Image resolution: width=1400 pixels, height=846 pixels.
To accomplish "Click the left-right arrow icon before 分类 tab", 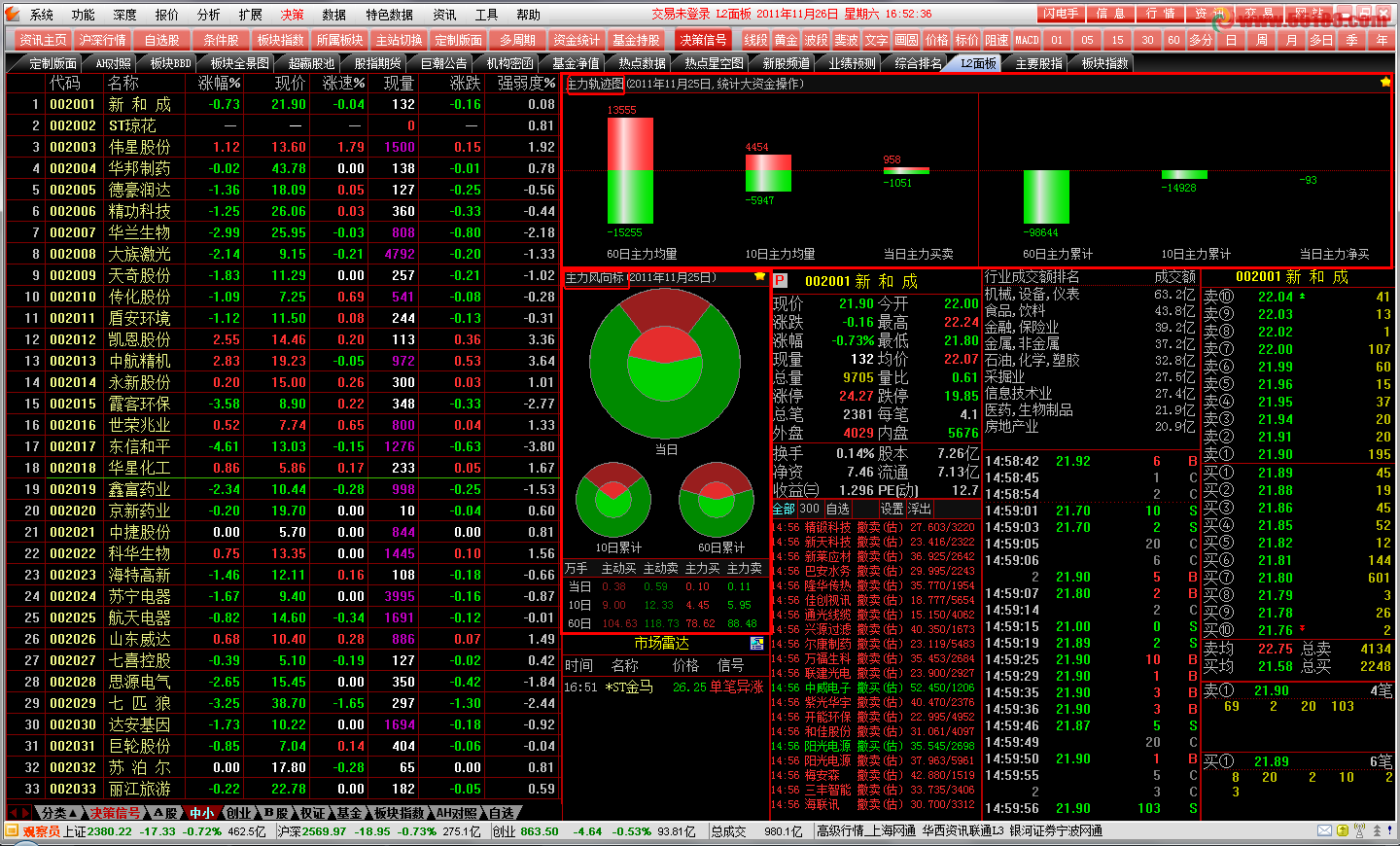I will click(18, 813).
